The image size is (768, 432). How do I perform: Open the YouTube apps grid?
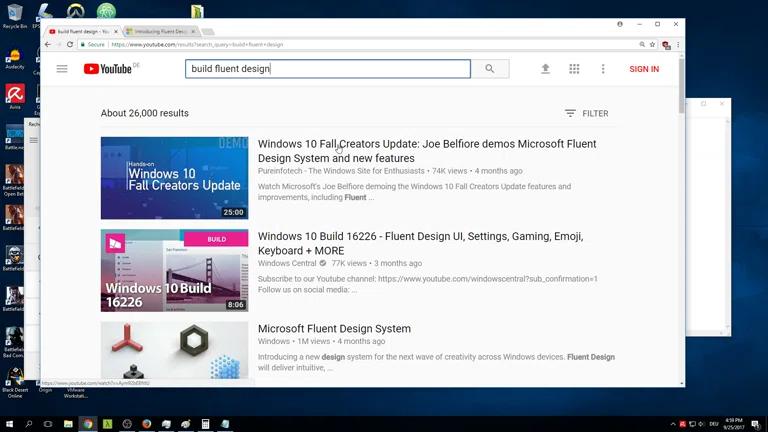point(574,69)
